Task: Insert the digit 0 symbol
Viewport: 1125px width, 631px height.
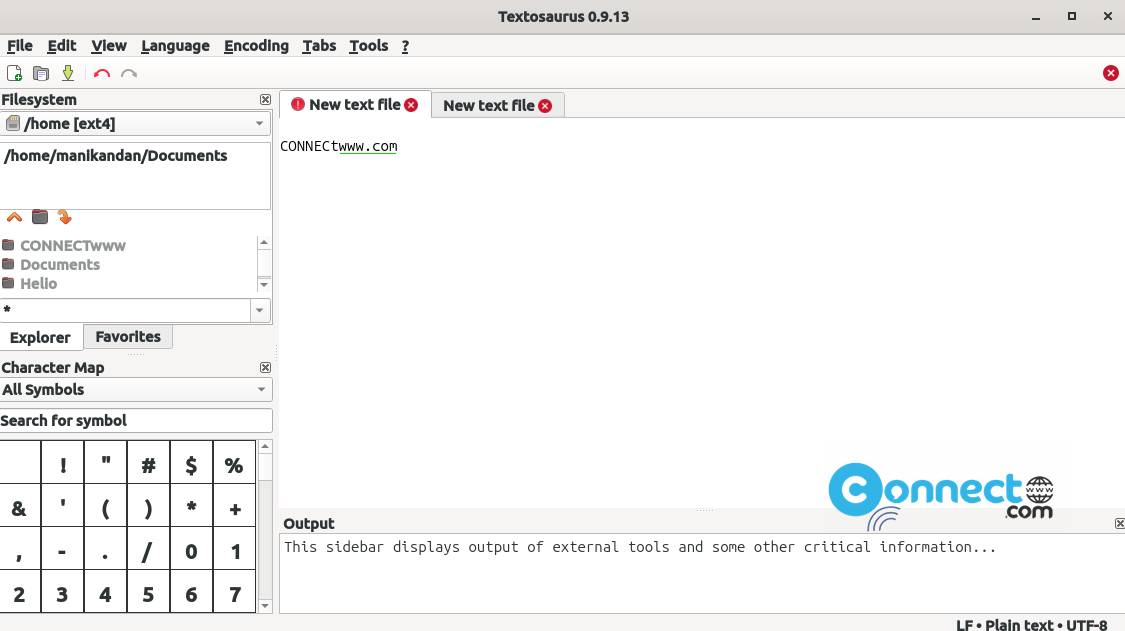Action: coord(192,549)
